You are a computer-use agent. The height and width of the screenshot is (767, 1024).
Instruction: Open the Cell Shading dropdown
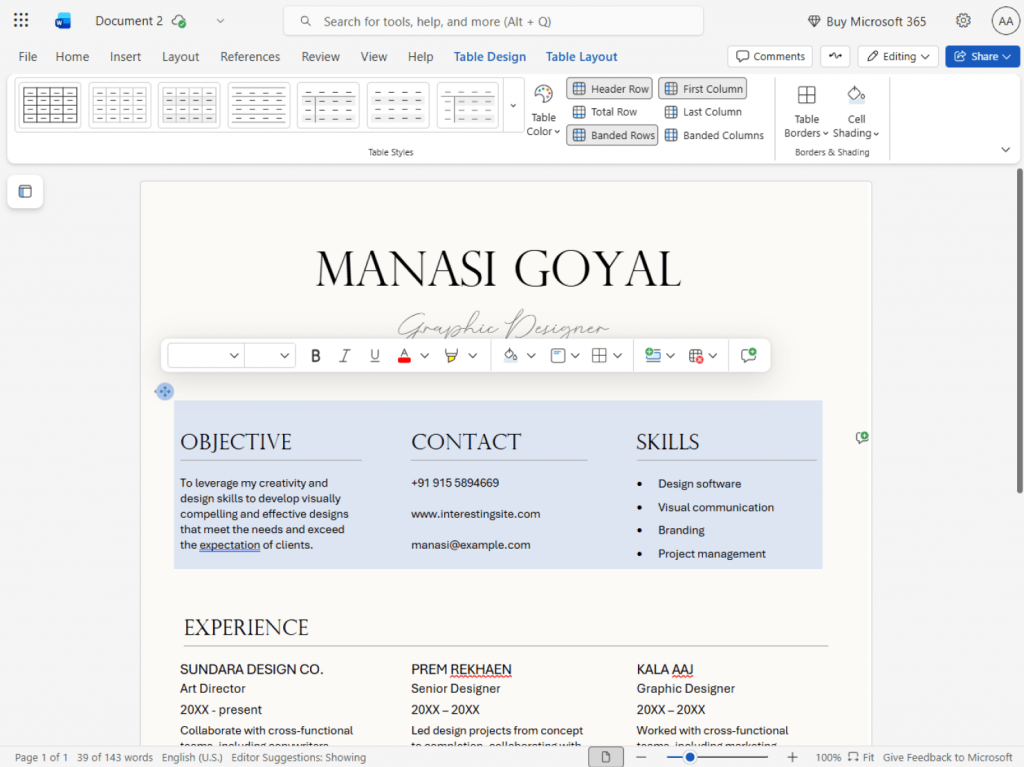(856, 110)
